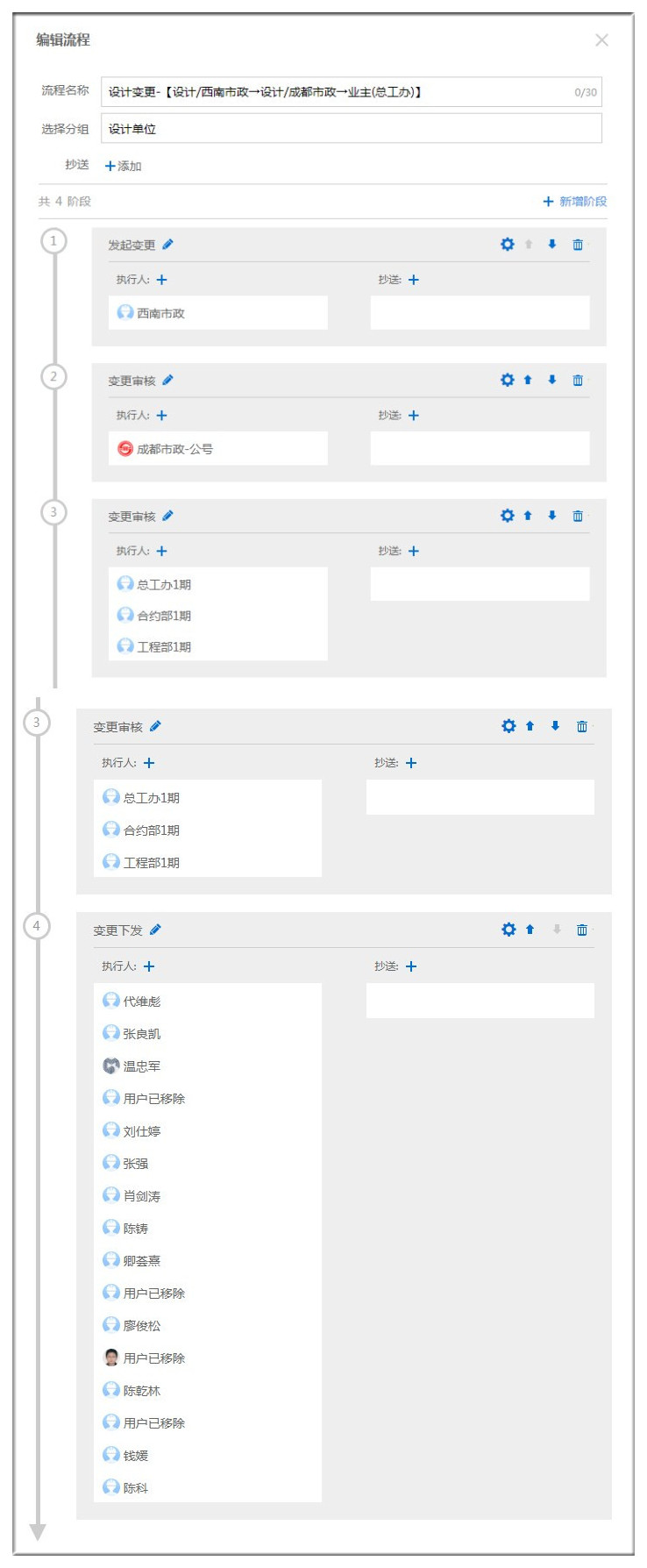This screenshot has width=647, height=1568.
Task: Move stage 2 变更审核 up
Action: point(528,380)
